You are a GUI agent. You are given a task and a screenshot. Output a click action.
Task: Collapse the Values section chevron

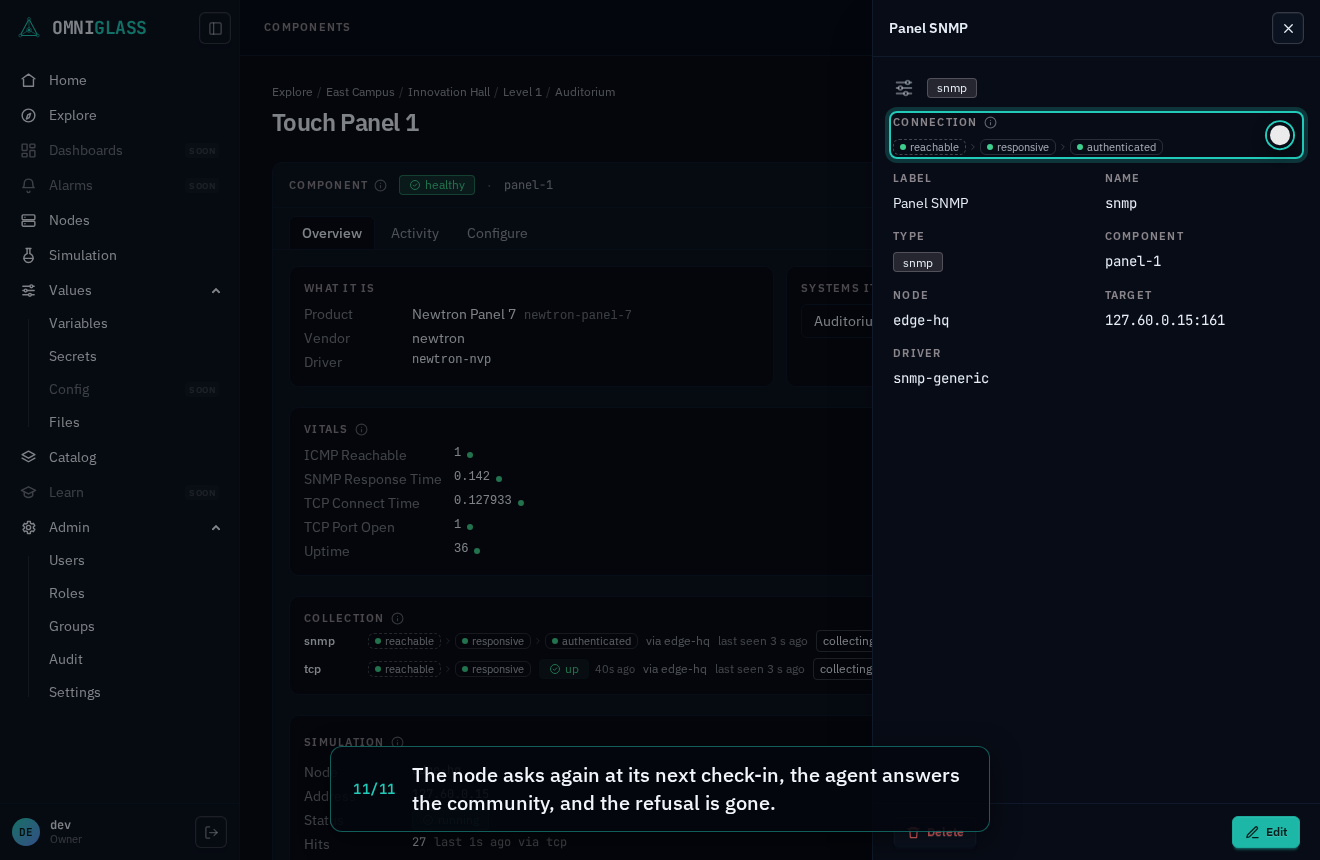(x=215, y=290)
